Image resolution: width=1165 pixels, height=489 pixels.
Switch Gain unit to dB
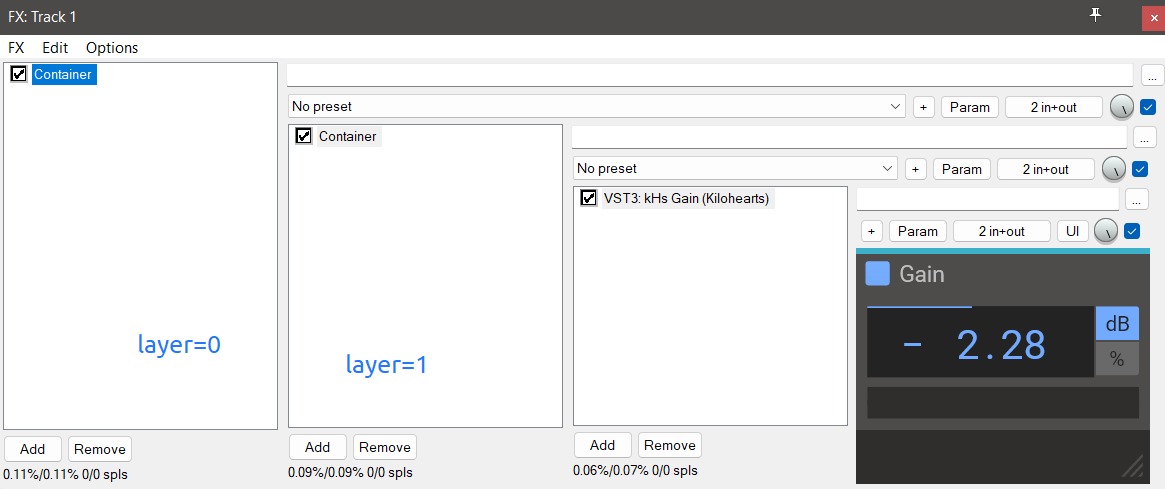click(x=1117, y=324)
